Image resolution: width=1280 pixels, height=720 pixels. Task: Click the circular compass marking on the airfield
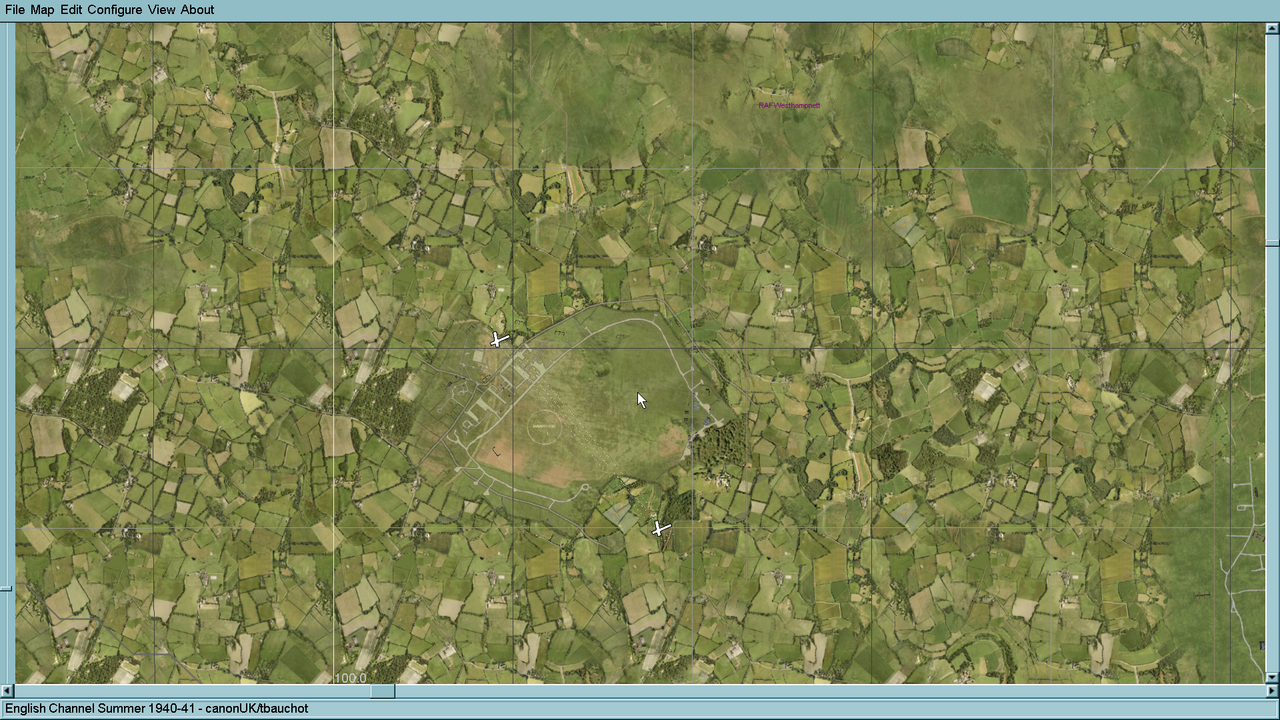click(541, 427)
